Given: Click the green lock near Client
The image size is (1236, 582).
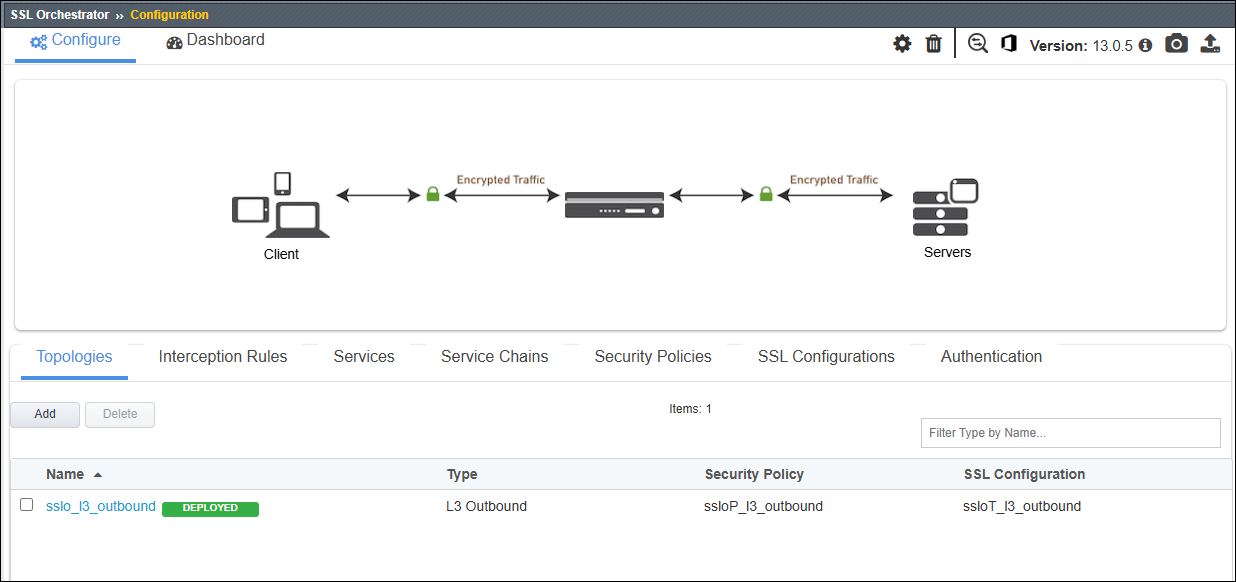Looking at the screenshot, I should click(433, 194).
